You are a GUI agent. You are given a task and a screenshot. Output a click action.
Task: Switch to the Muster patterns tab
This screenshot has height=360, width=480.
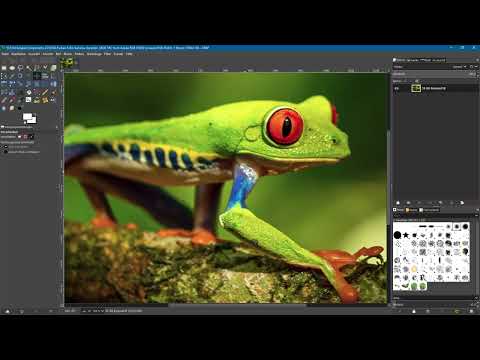411,210
